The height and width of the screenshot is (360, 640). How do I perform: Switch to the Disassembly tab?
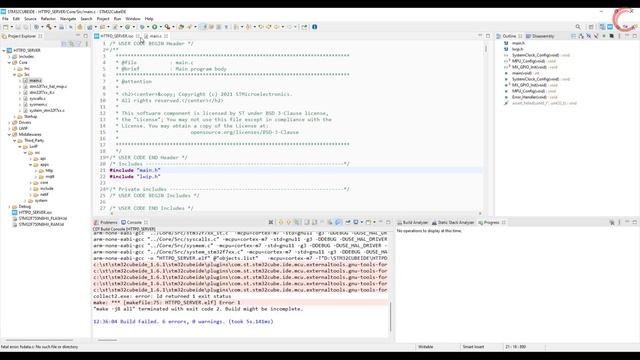point(540,36)
